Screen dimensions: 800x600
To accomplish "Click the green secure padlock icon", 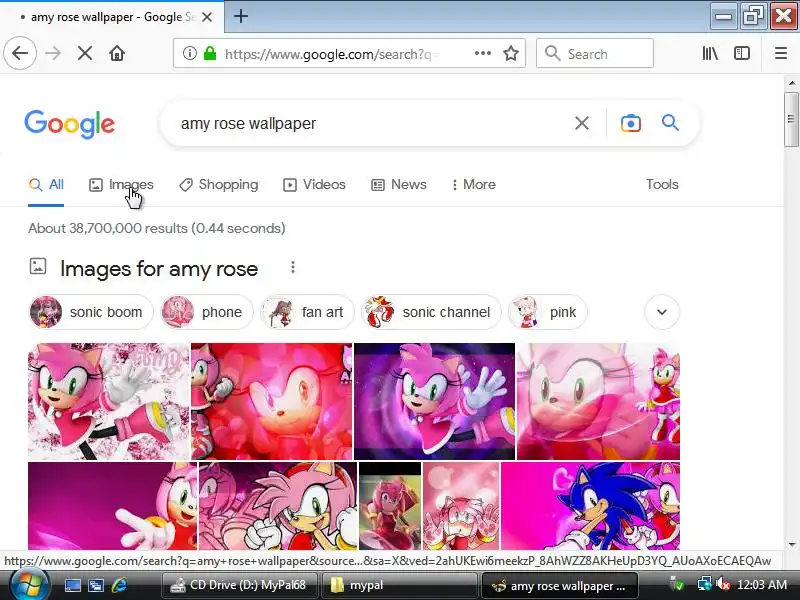I will click(210, 53).
